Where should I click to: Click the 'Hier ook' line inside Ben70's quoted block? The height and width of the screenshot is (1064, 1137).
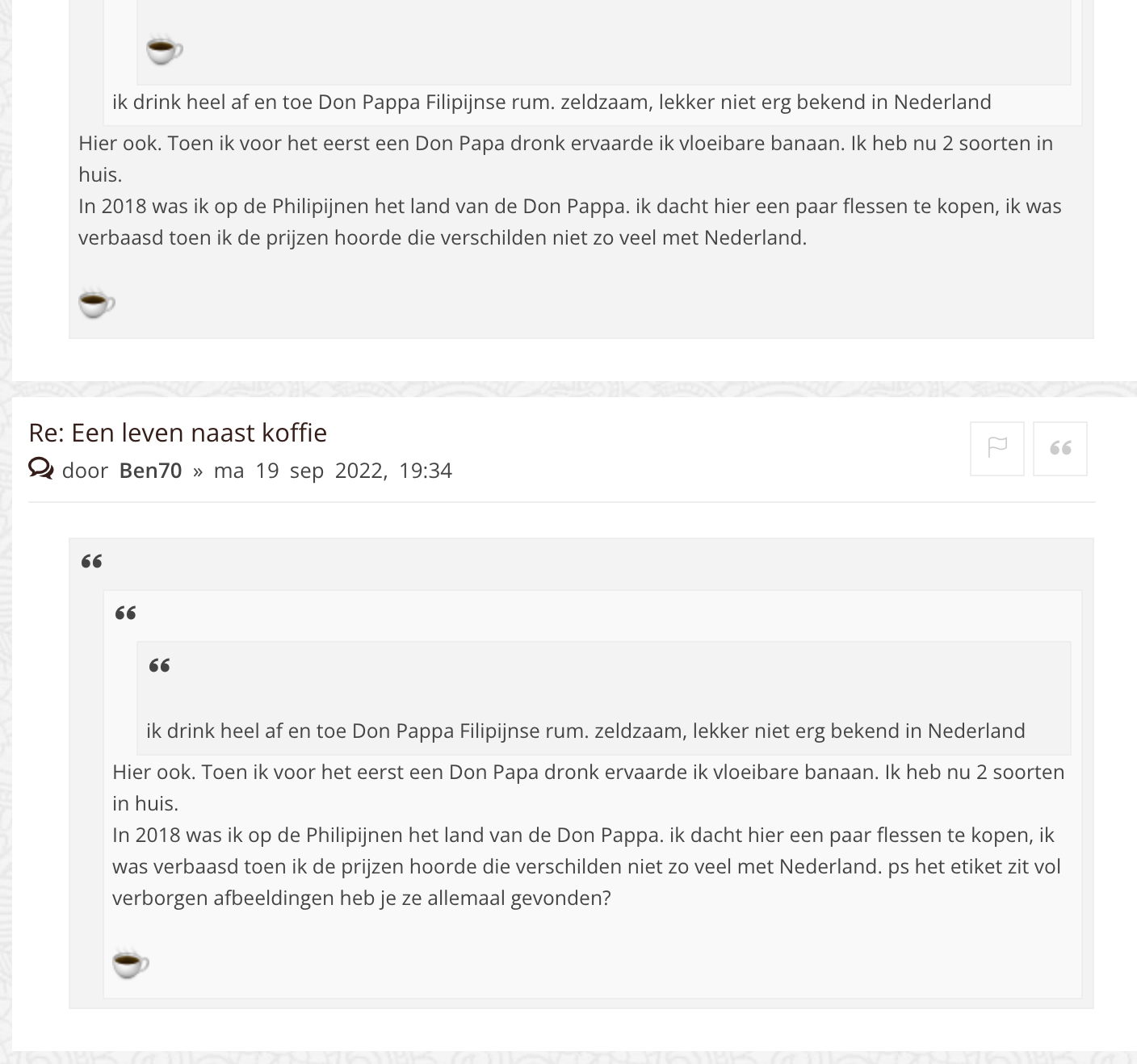click(588, 773)
